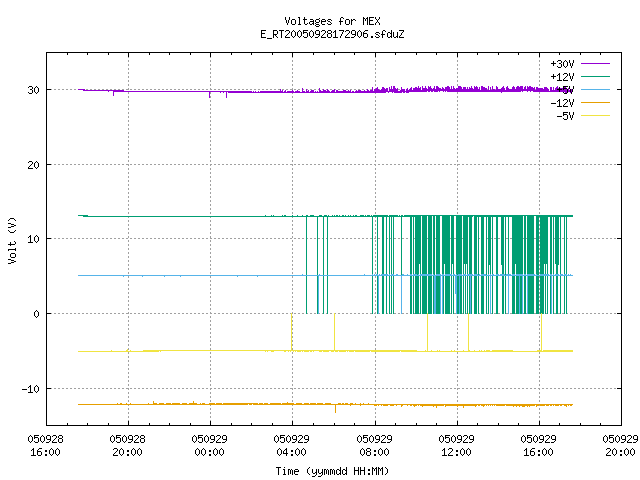Click the -5V legend label
640x480 pixels.
pos(565,116)
